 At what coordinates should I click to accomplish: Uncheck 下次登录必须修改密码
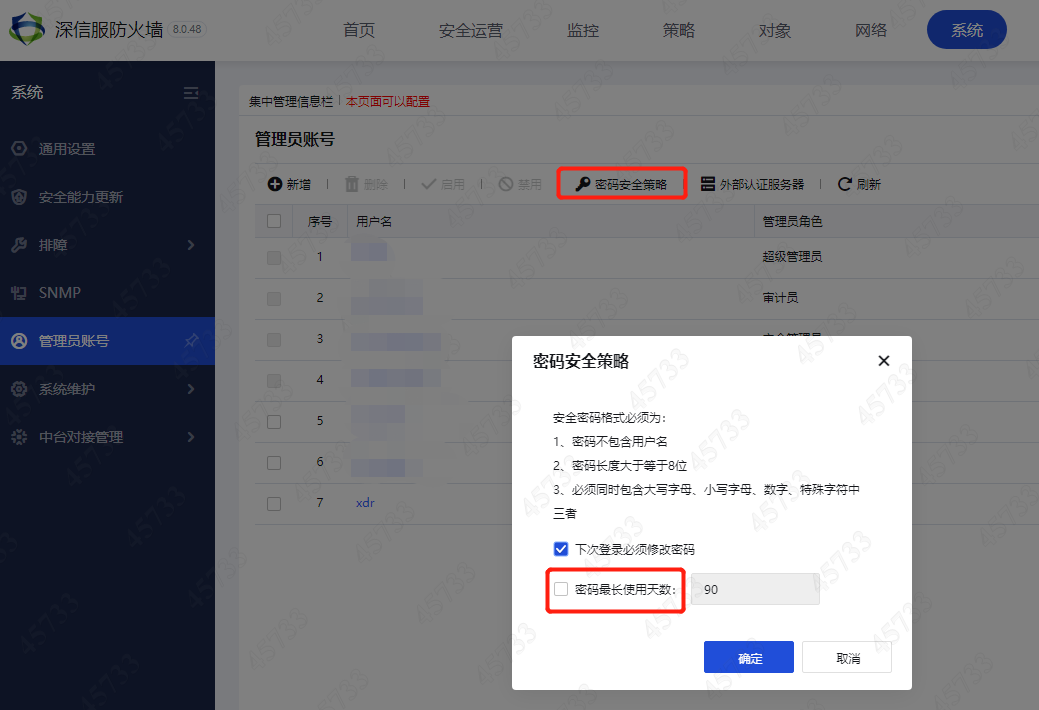(x=560, y=548)
